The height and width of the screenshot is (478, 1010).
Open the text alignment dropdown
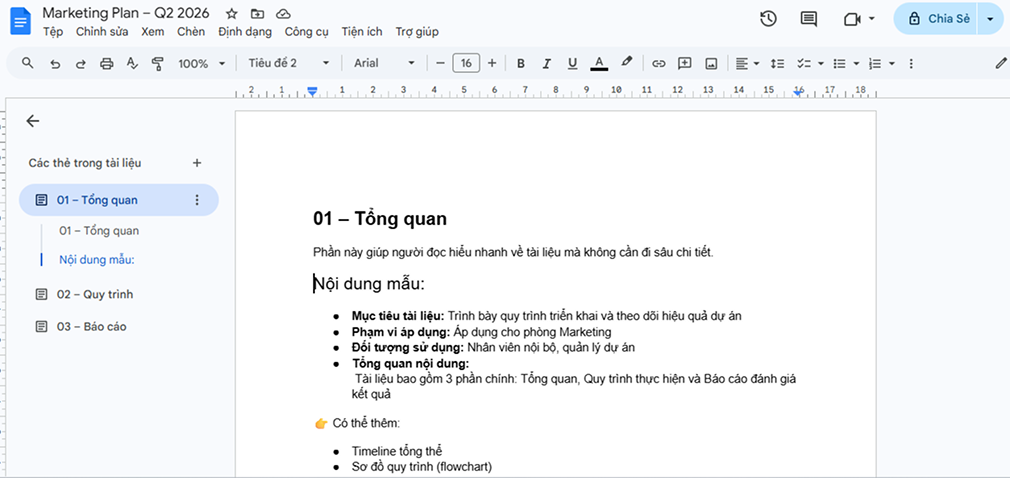(747, 63)
